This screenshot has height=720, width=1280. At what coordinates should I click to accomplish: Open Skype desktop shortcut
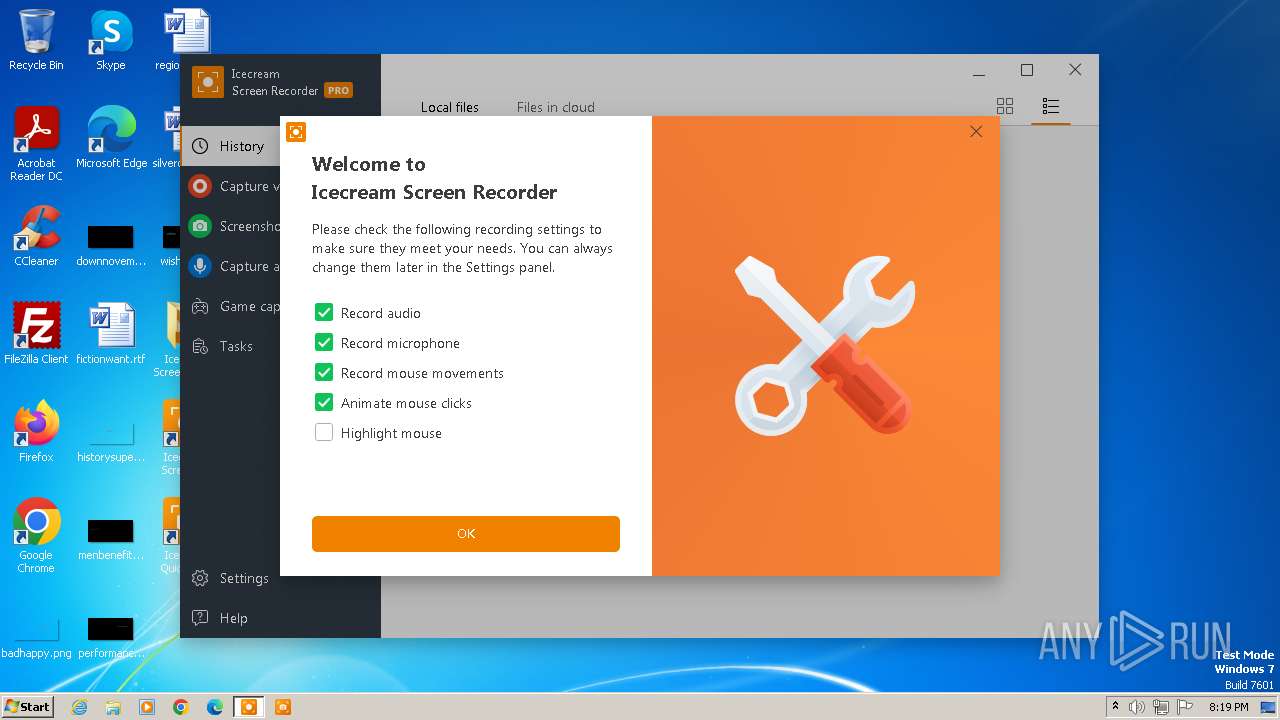111,40
